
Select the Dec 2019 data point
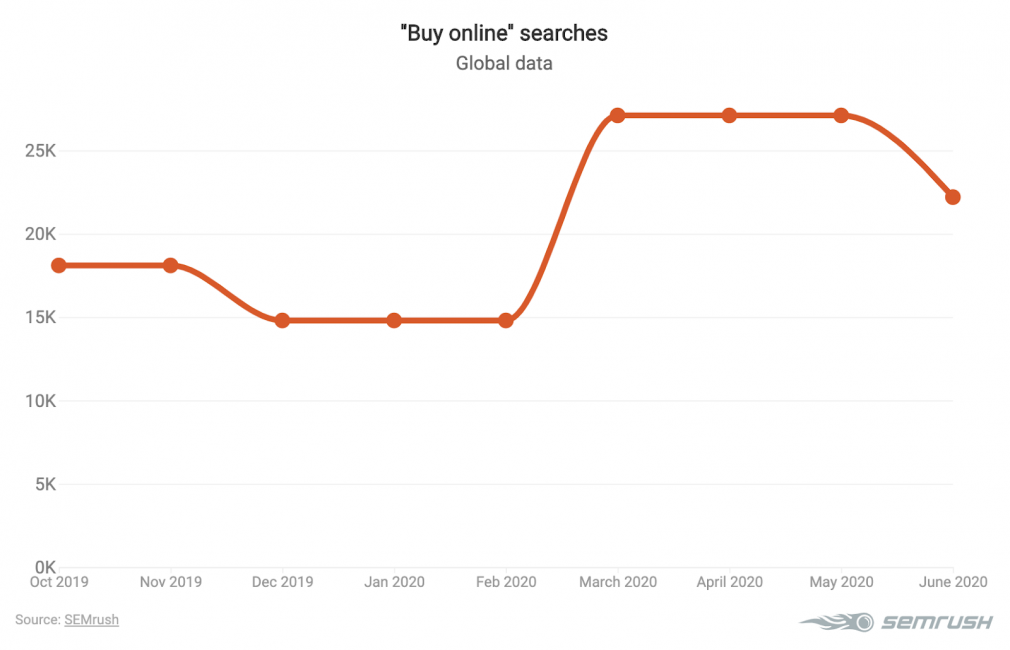[x=282, y=320]
